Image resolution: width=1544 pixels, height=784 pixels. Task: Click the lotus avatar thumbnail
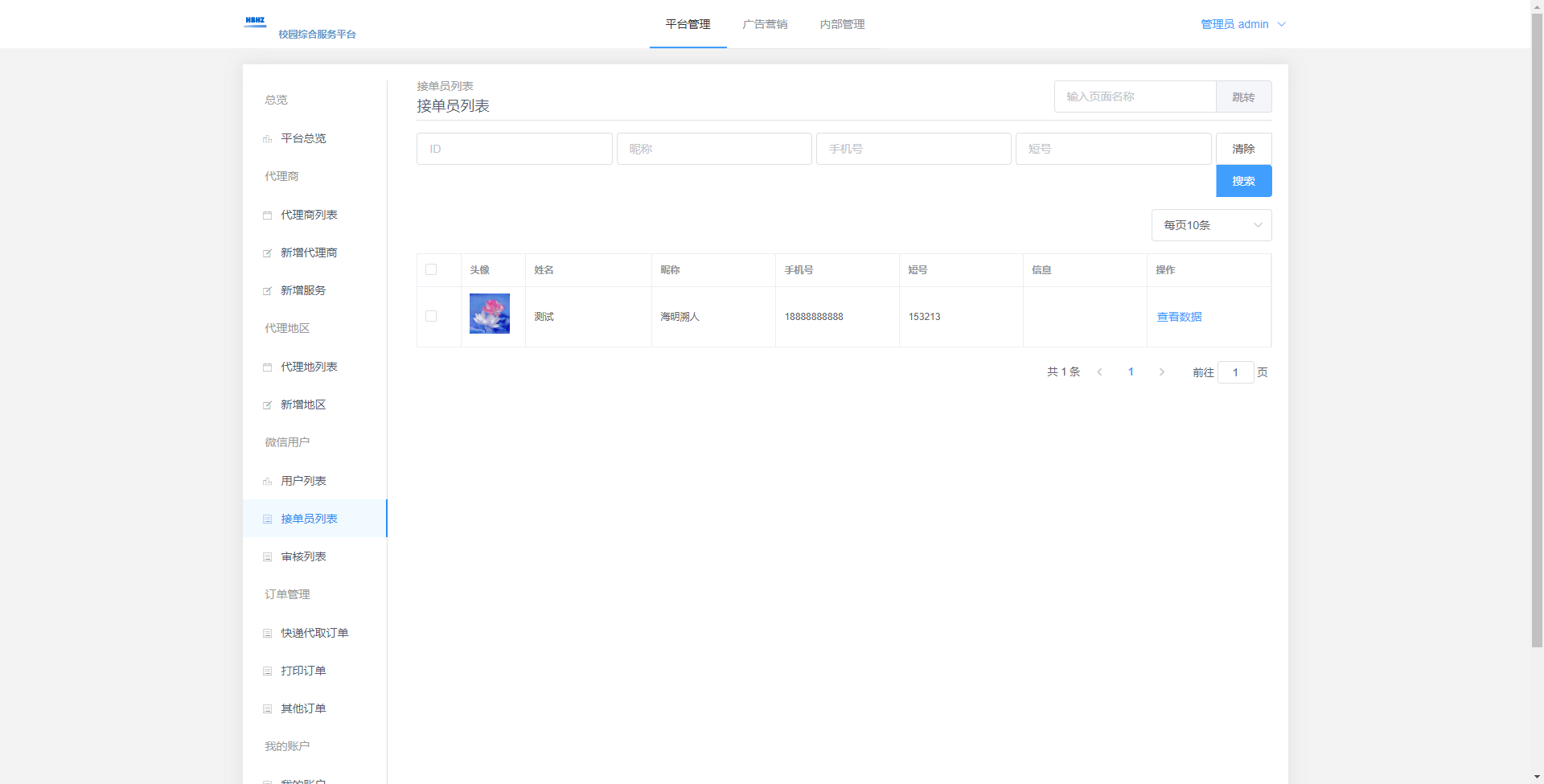coord(490,314)
